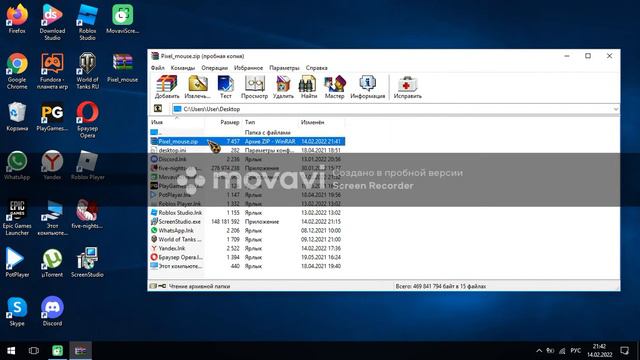Click the Удалить (Delete) toolbar icon

(283, 87)
